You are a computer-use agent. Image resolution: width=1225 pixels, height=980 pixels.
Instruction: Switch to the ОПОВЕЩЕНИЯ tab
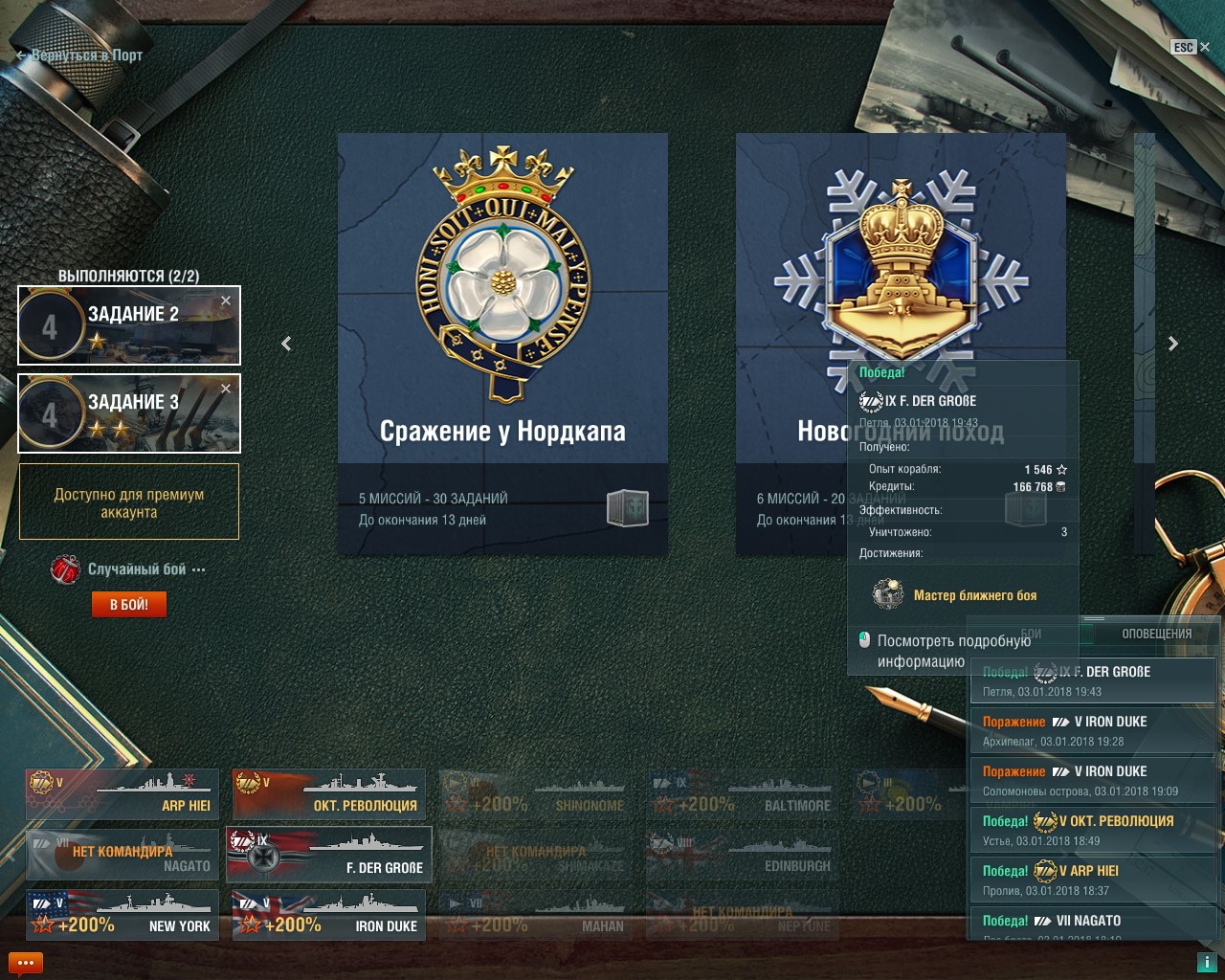point(1156,634)
